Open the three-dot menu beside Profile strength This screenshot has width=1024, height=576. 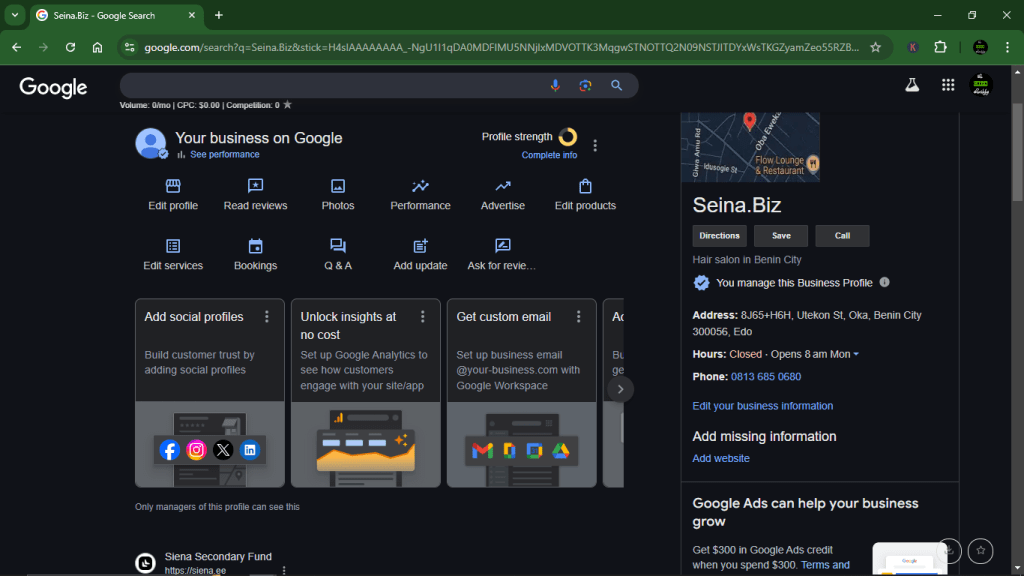tap(595, 144)
